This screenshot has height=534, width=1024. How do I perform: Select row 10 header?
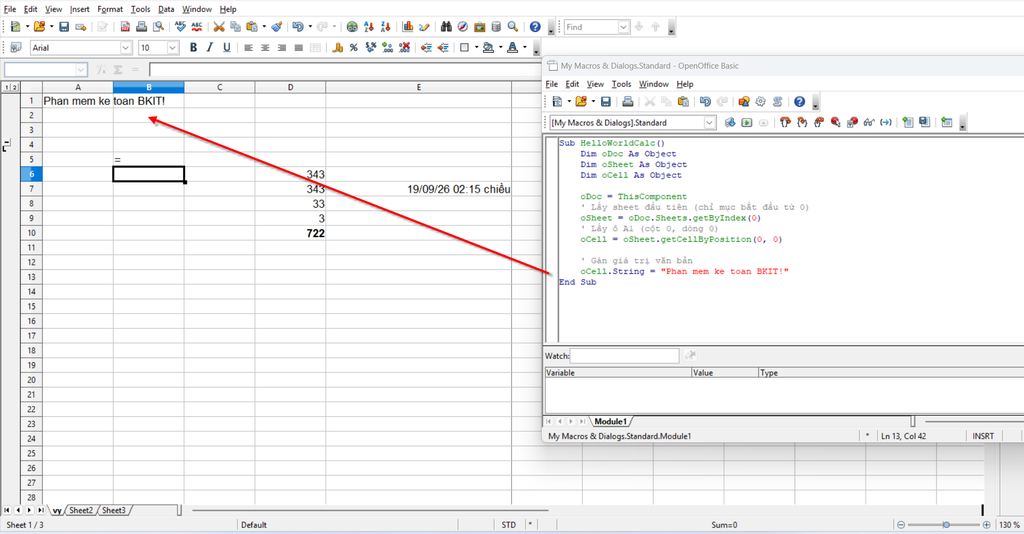[31, 233]
